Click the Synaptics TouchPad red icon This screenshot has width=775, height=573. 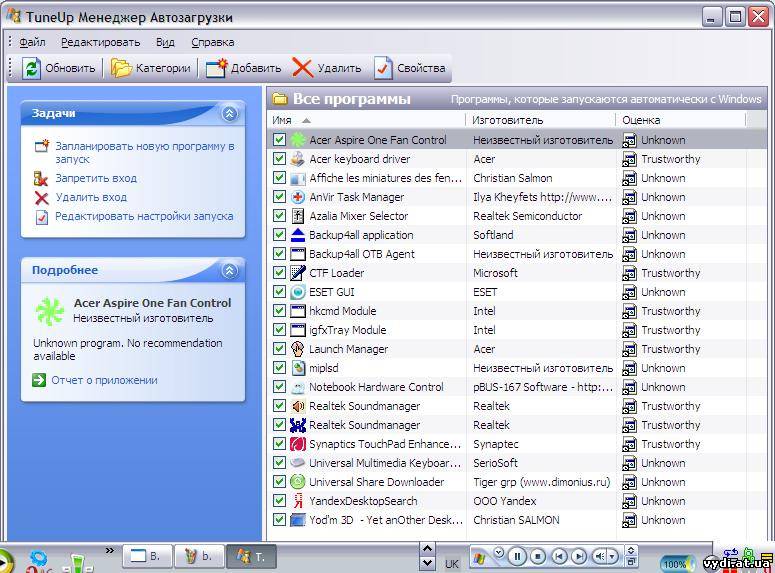click(x=298, y=444)
